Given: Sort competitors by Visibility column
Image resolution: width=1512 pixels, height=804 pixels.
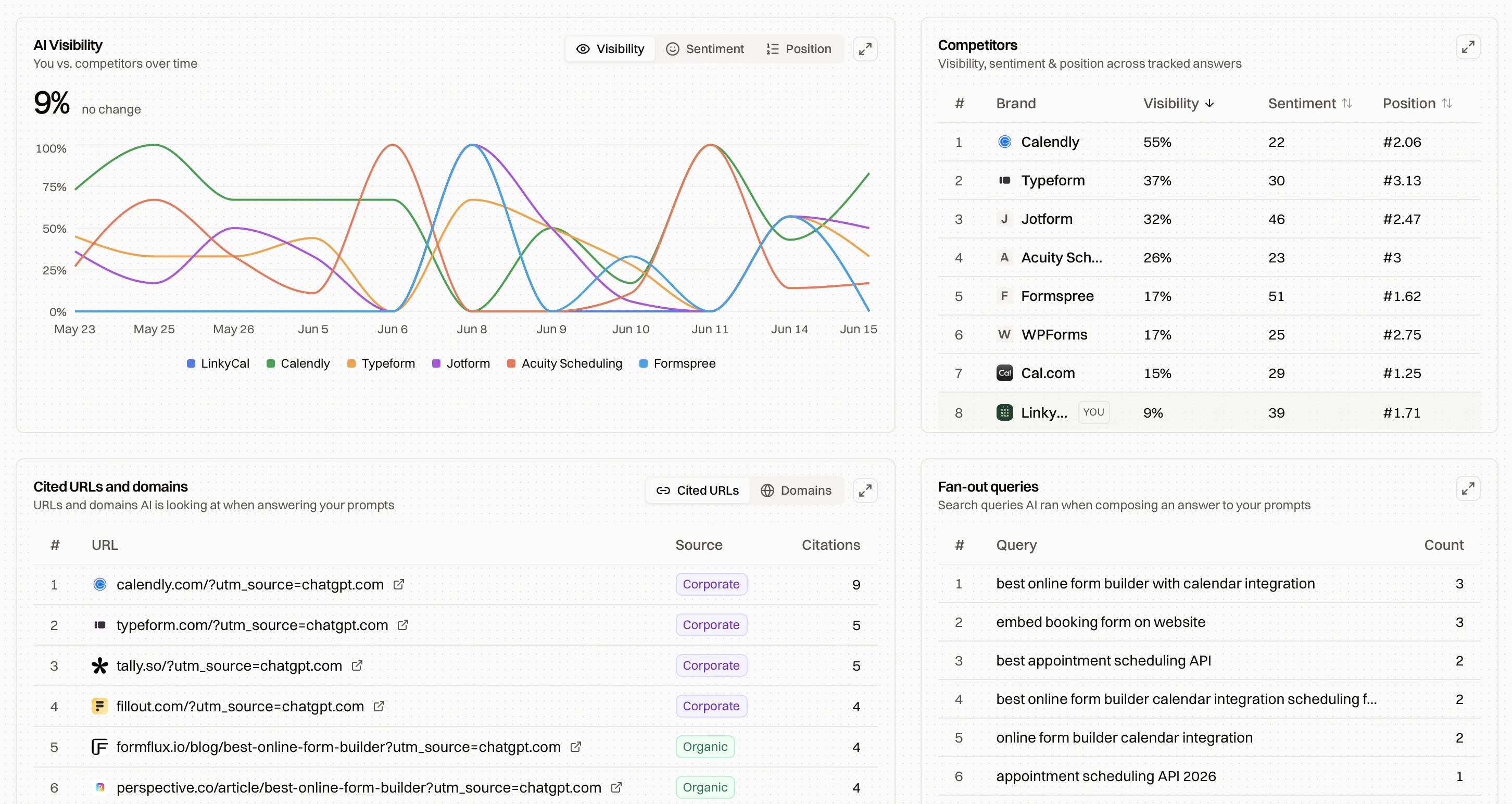Looking at the screenshot, I should 1178,104.
